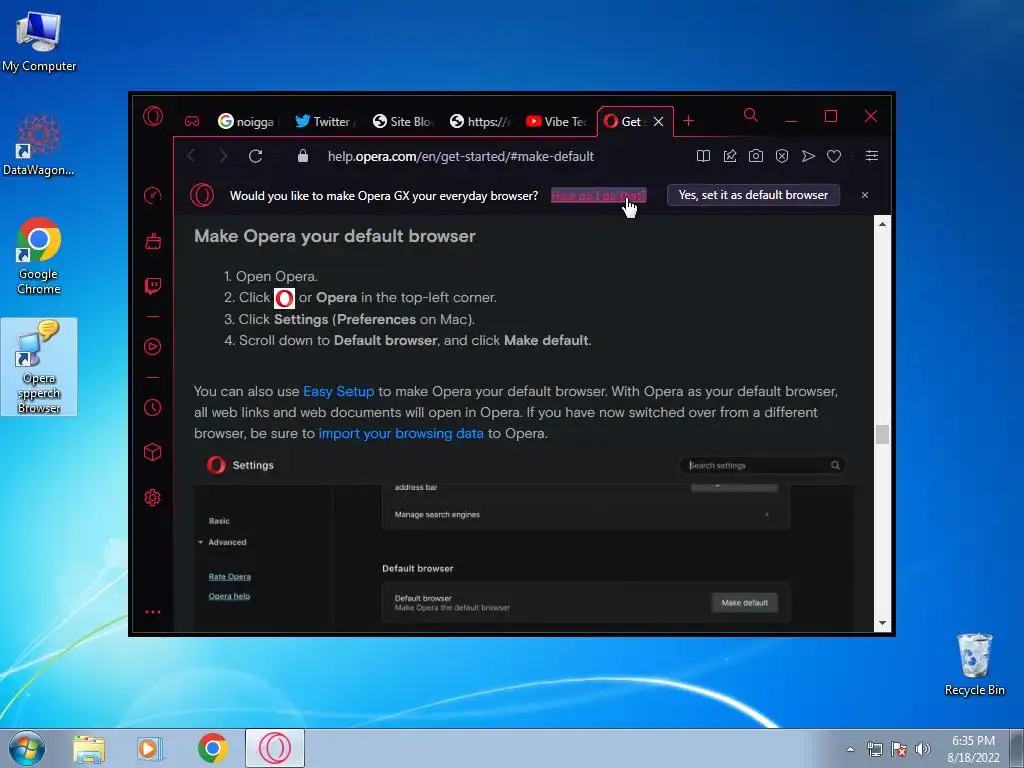
Task: Click the page scrollbar up arrow
Action: click(882, 224)
